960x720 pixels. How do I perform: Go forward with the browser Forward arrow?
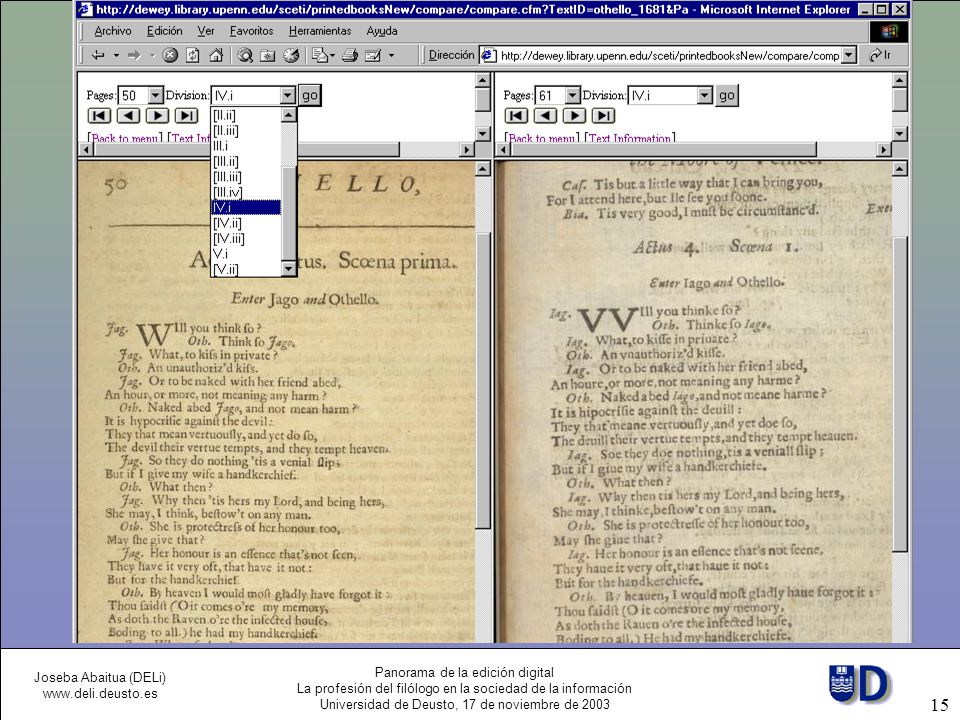point(134,56)
